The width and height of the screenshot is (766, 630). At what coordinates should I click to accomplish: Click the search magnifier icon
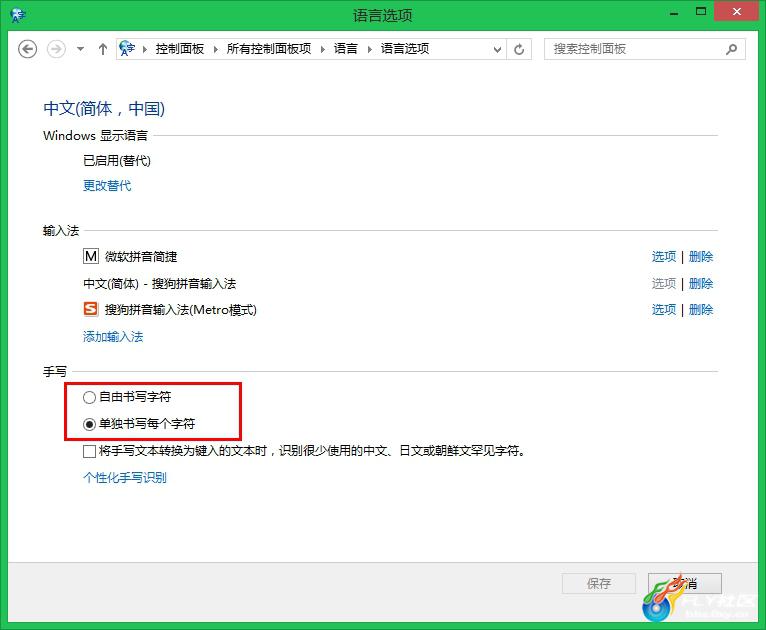[x=731, y=49]
